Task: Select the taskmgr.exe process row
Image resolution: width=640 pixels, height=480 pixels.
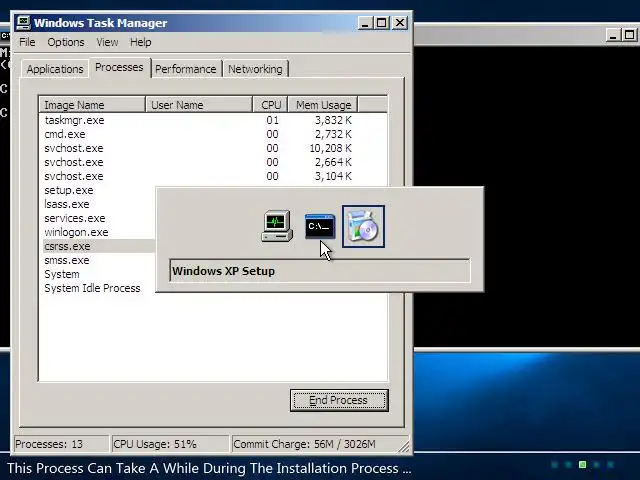Action: click(x=212, y=120)
